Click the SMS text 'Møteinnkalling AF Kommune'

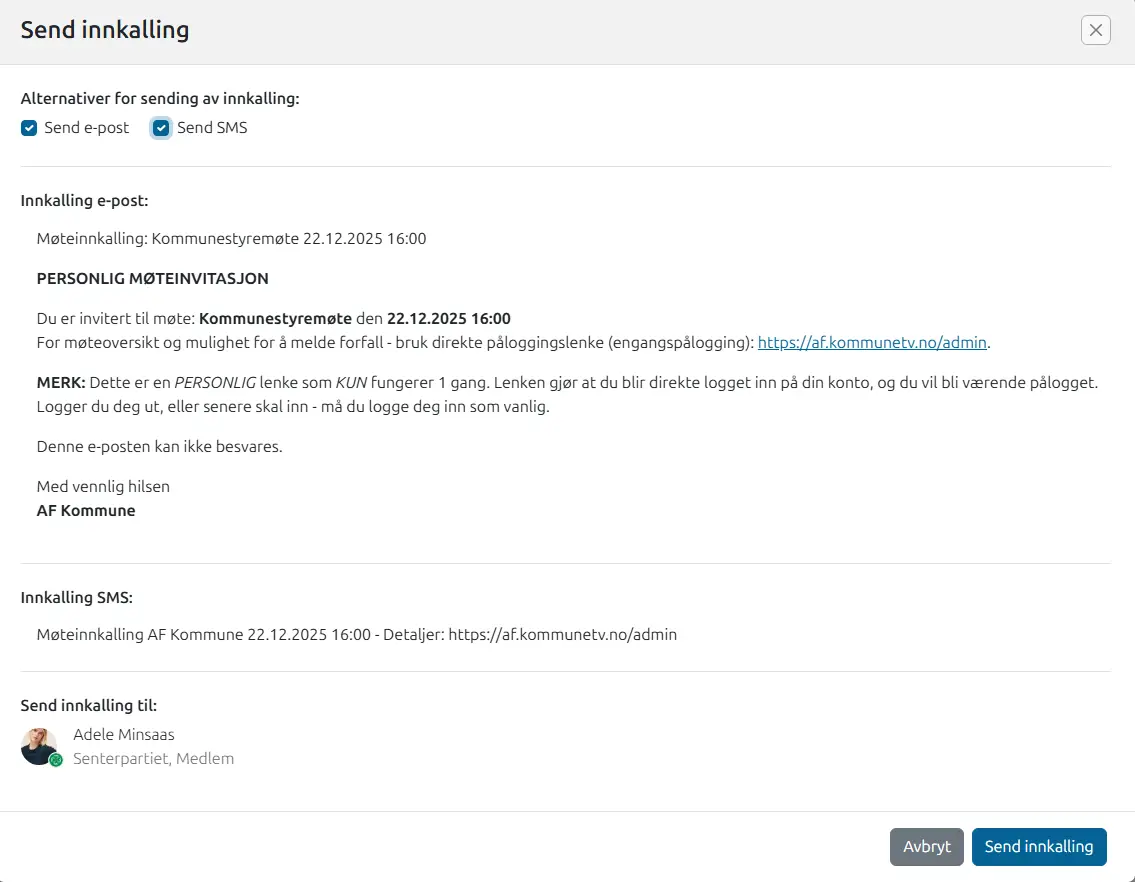[357, 634]
